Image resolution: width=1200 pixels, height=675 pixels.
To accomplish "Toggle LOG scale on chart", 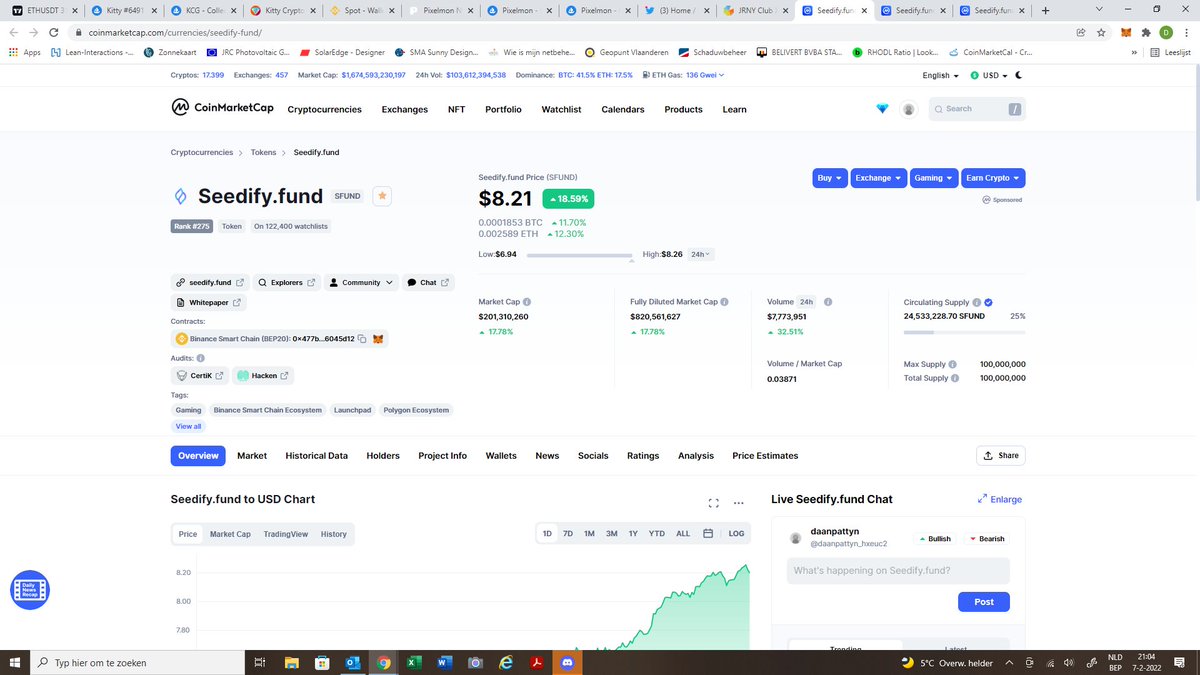I will (x=736, y=534).
